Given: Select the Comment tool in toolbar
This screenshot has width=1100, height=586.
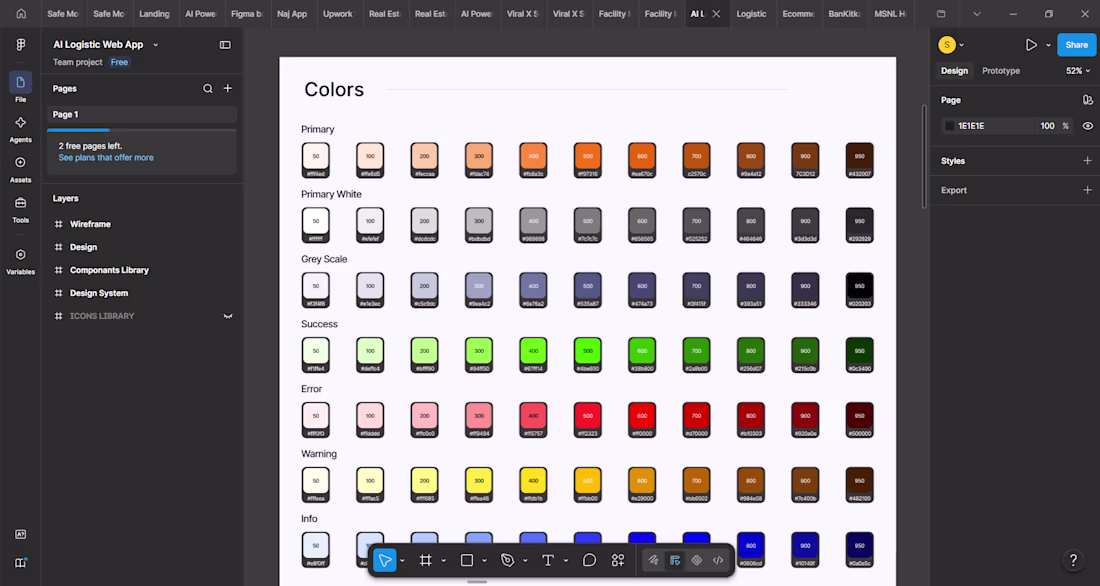Looking at the screenshot, I should point(589,560).
